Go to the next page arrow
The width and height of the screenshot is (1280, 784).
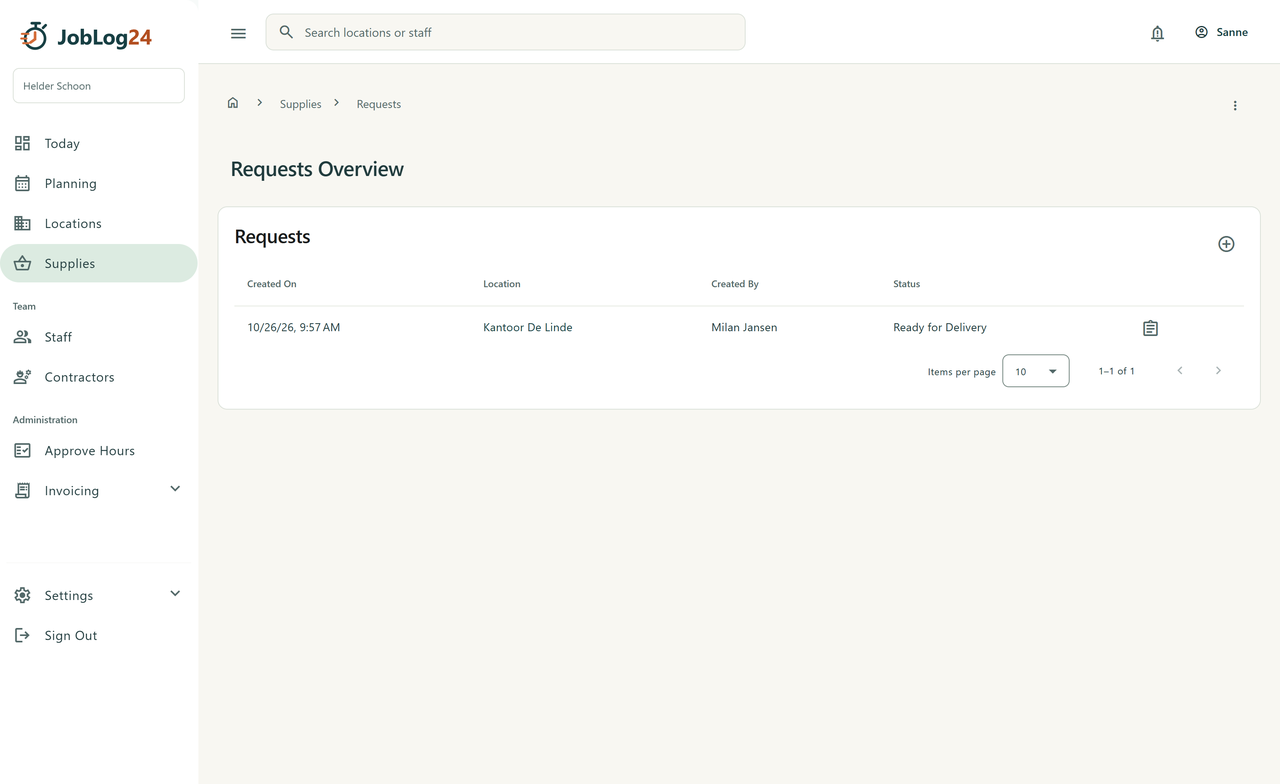point(1218,371)
